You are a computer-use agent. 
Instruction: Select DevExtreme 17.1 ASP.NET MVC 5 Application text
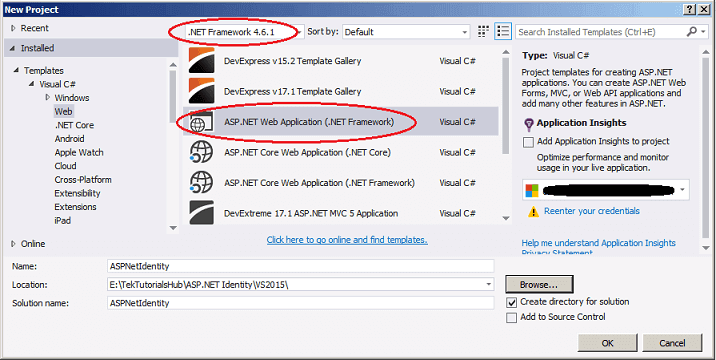(x=311, y=213)
